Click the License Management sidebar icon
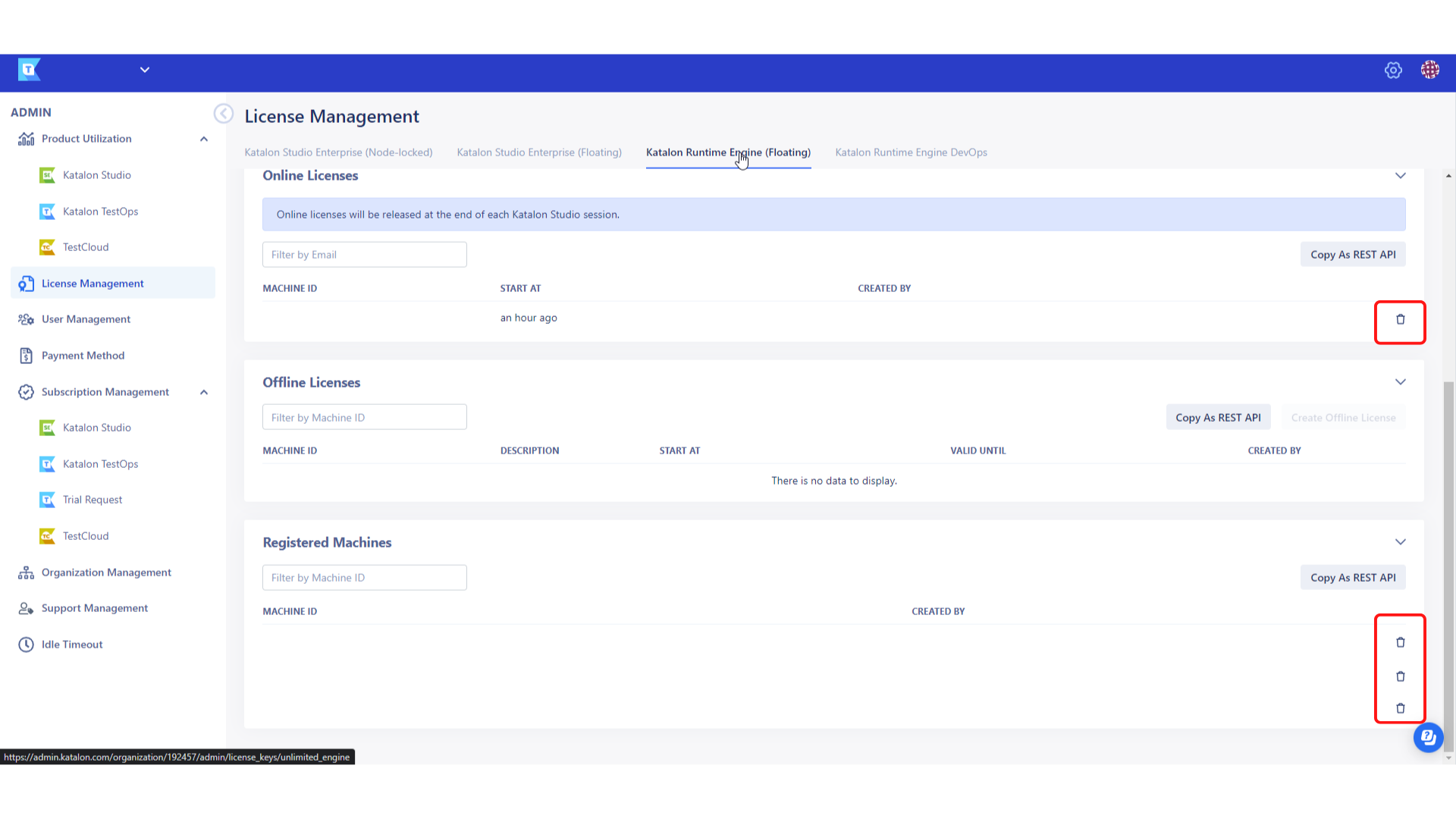Screen dimensions: 1456x819 point(26,283)
